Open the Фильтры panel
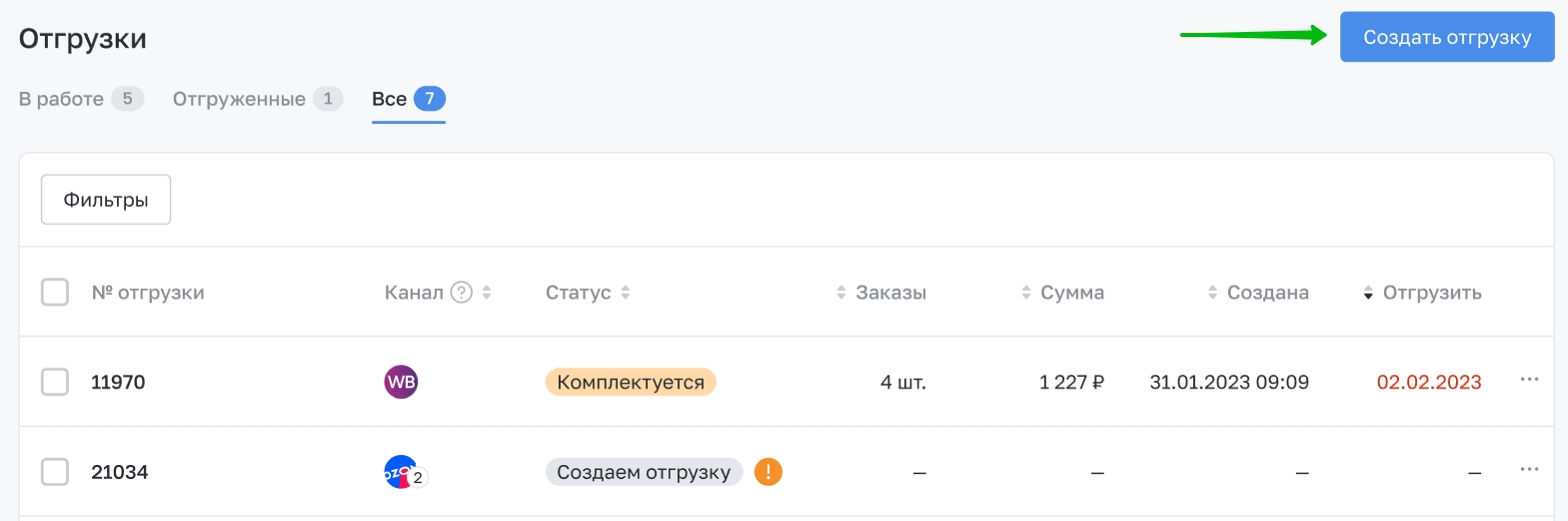The height and width of the screenshot is (521, 1568). [106, 200]
